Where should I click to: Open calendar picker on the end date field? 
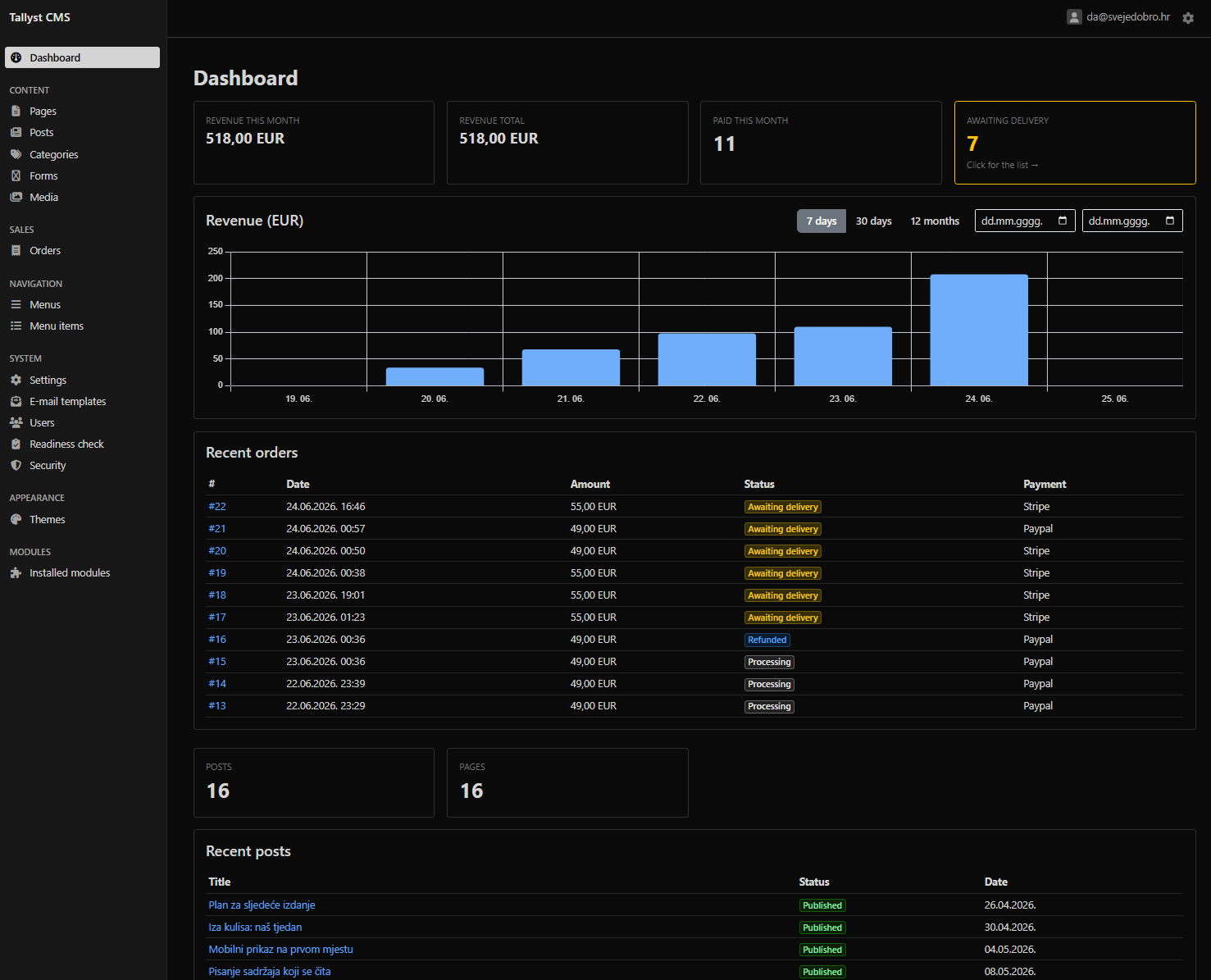(1170, 221)
